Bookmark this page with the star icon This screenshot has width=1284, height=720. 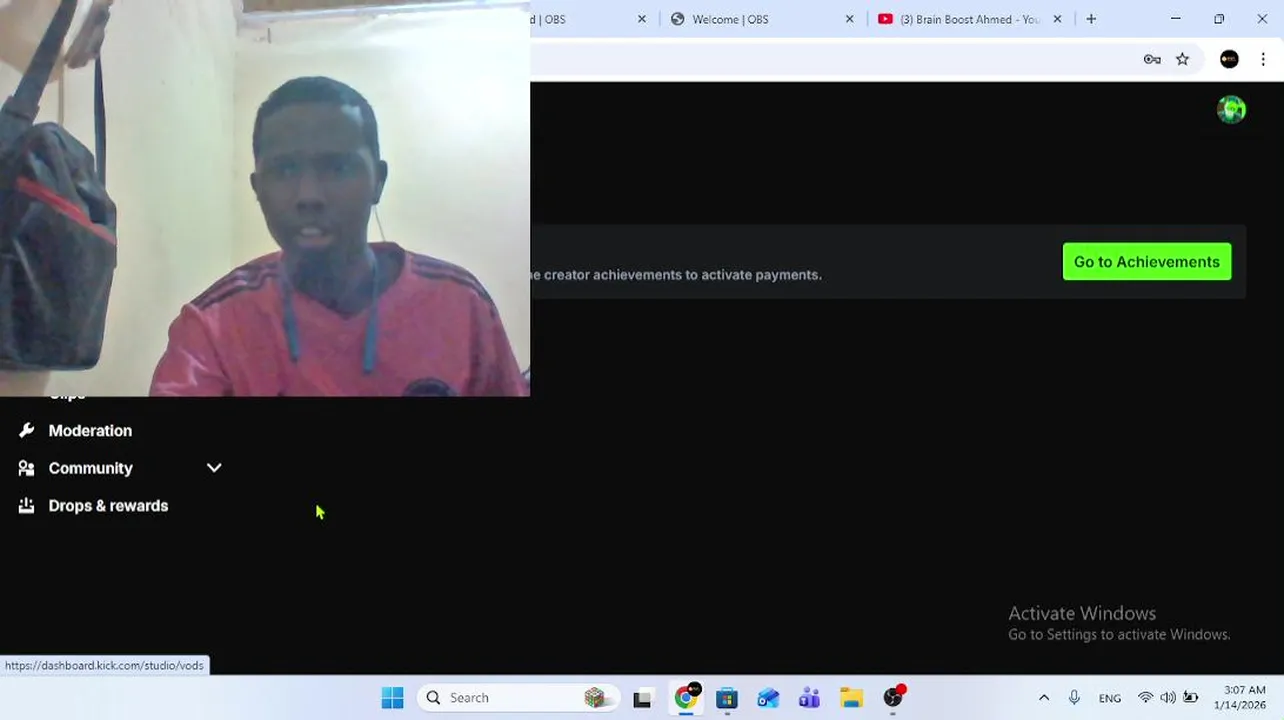1183,59
